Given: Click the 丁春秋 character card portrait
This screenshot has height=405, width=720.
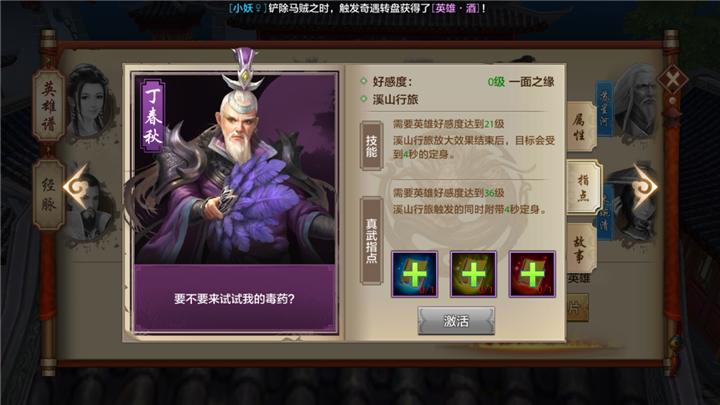Looking at the screenshot, I should tap(234, 168).
